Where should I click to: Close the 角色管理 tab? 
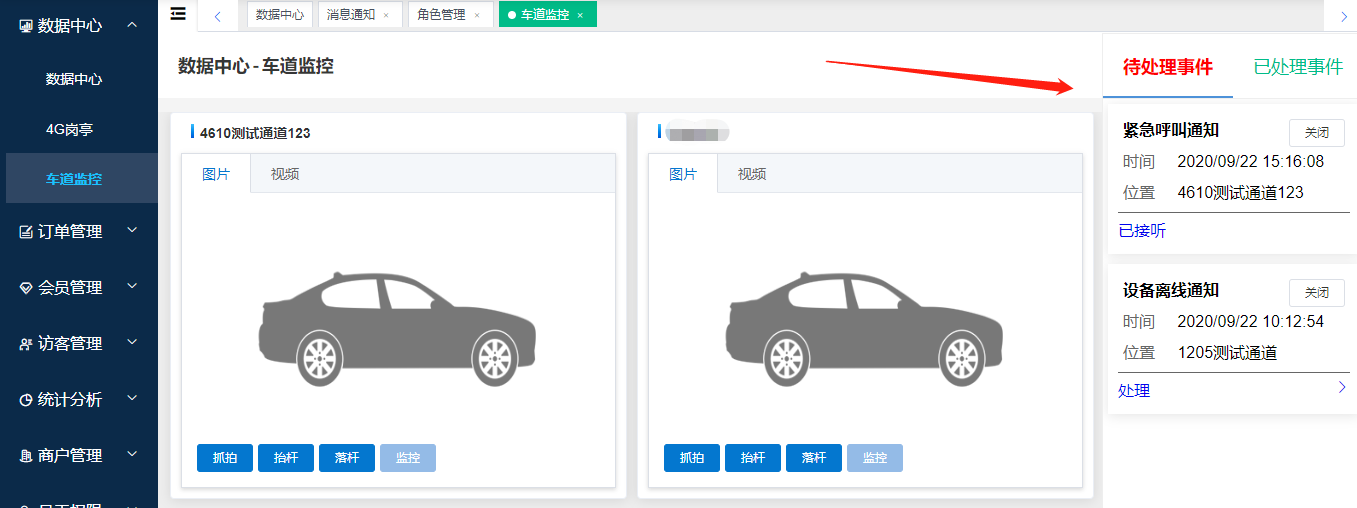click(477, 15)
